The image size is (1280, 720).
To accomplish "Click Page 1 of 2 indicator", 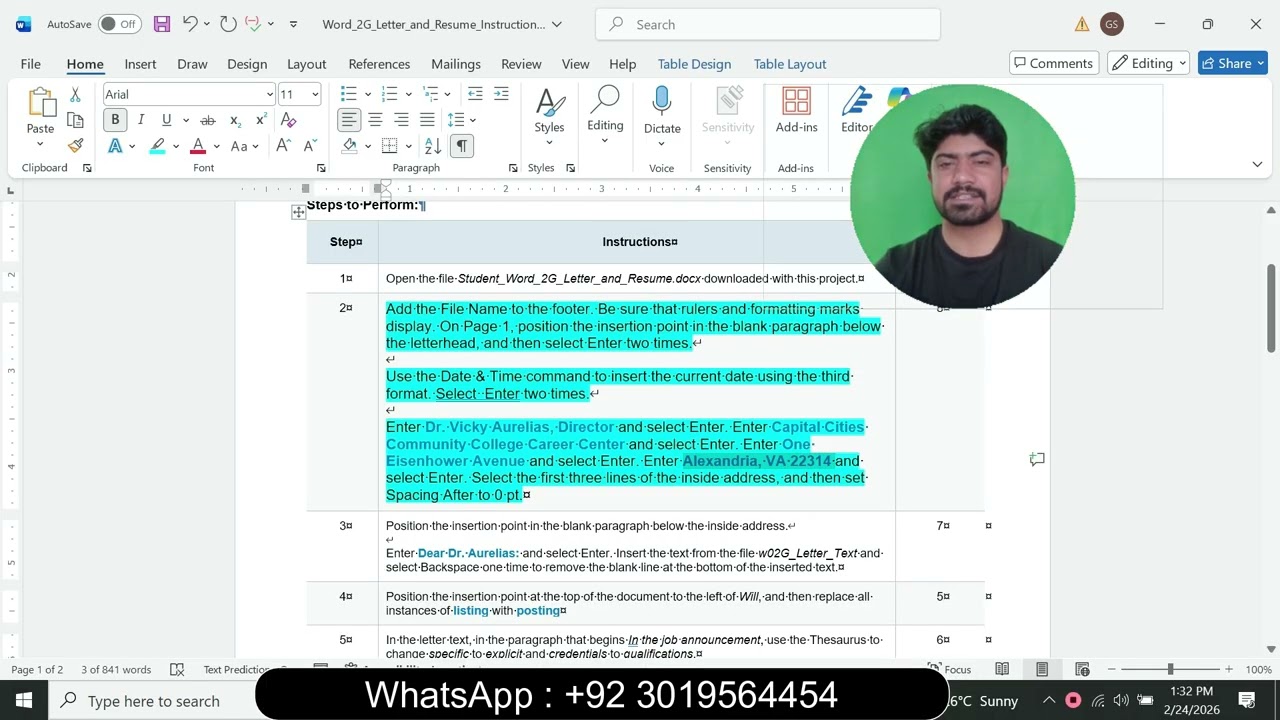I will tap(37, 669).
